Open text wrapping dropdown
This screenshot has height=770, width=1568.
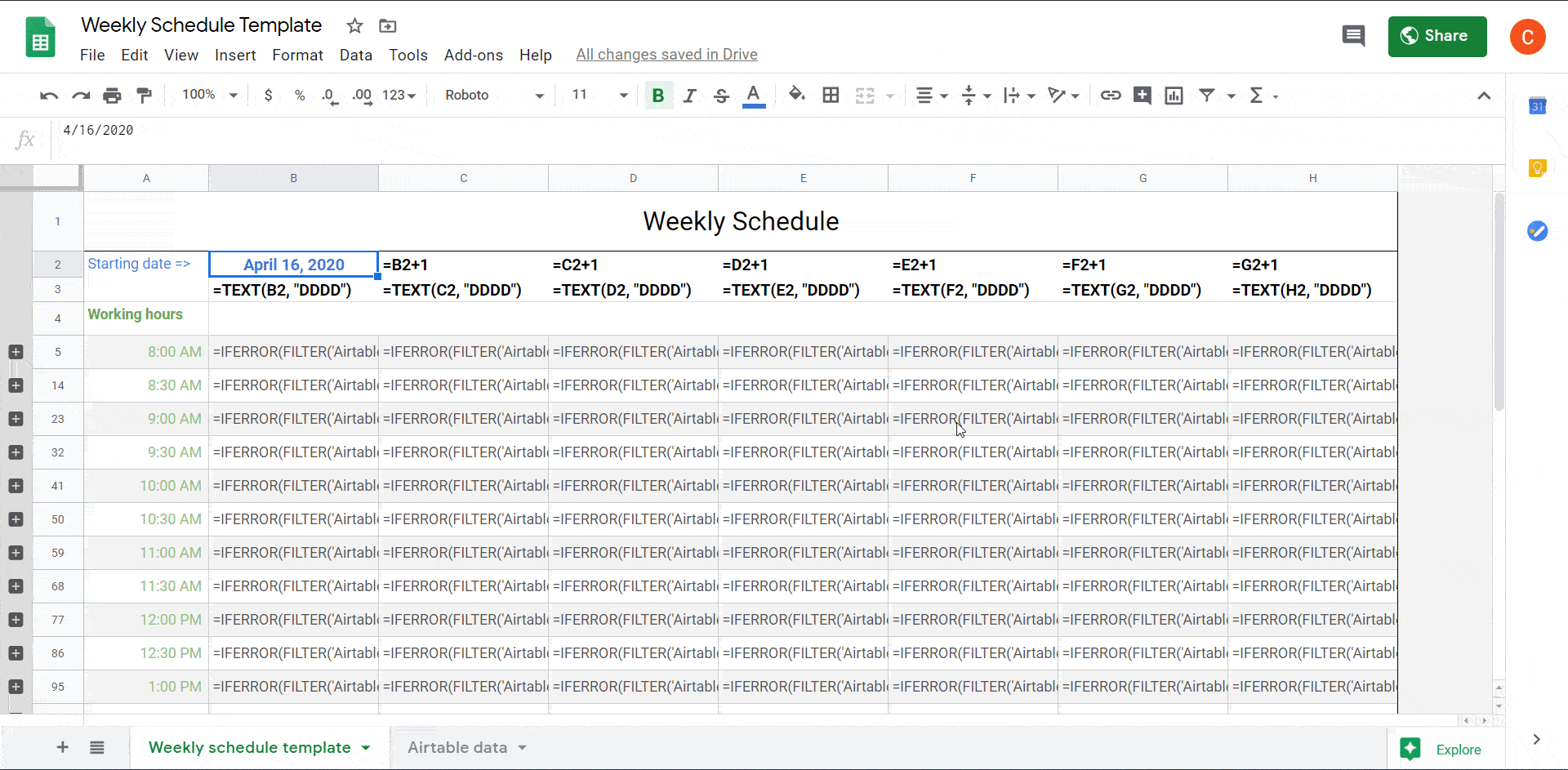click(x=1019, y=96)
